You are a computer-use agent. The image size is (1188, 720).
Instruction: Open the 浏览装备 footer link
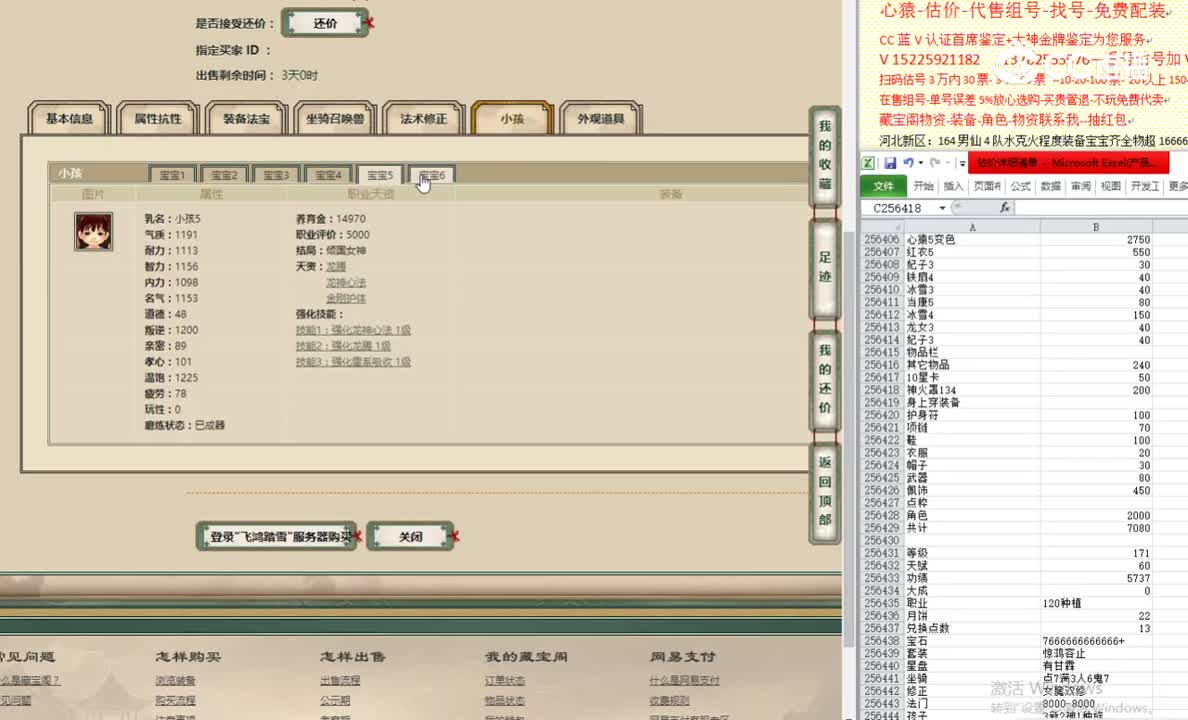click(175, 681)
